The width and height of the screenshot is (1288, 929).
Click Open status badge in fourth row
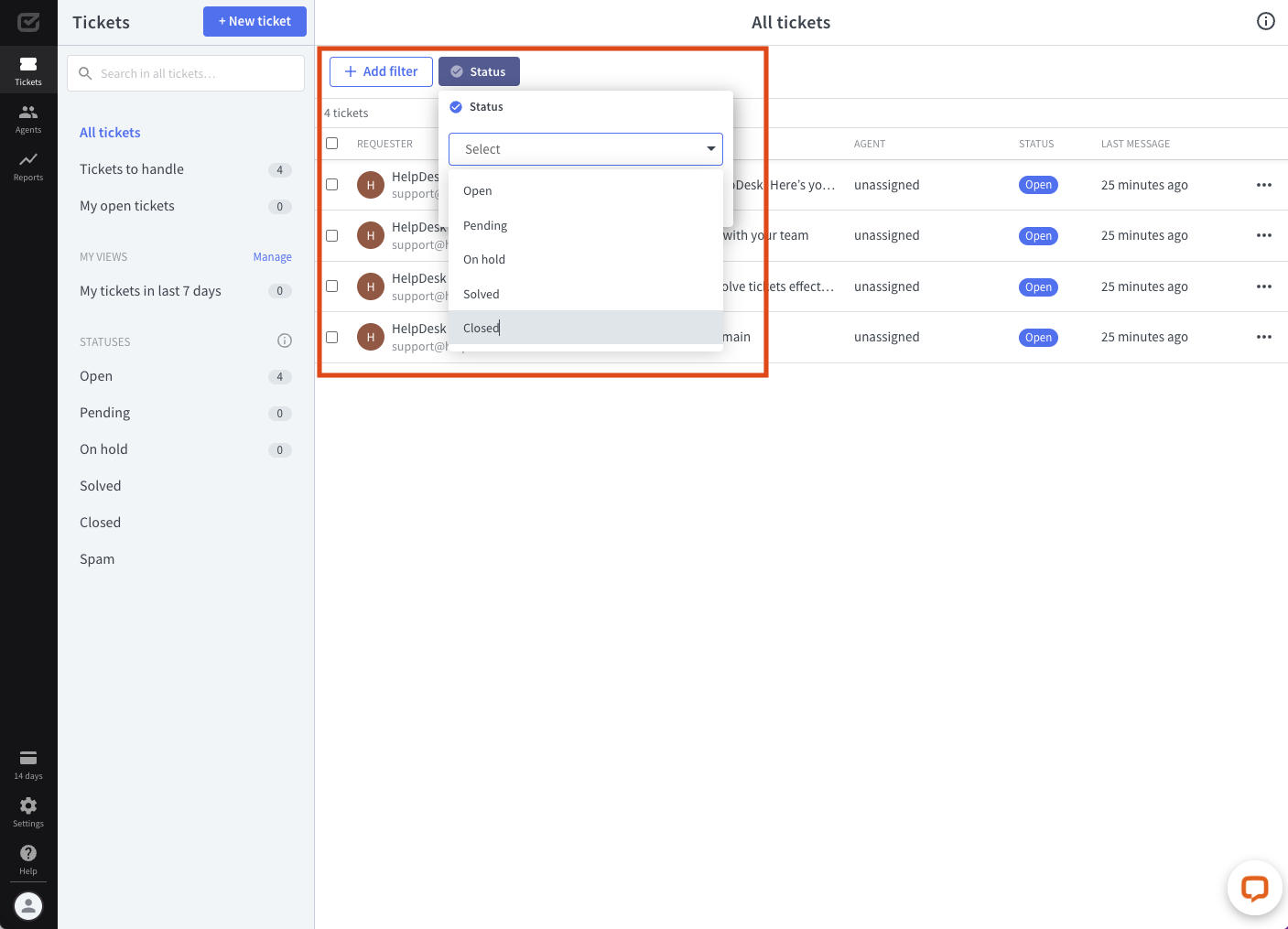pos(1038,338)
